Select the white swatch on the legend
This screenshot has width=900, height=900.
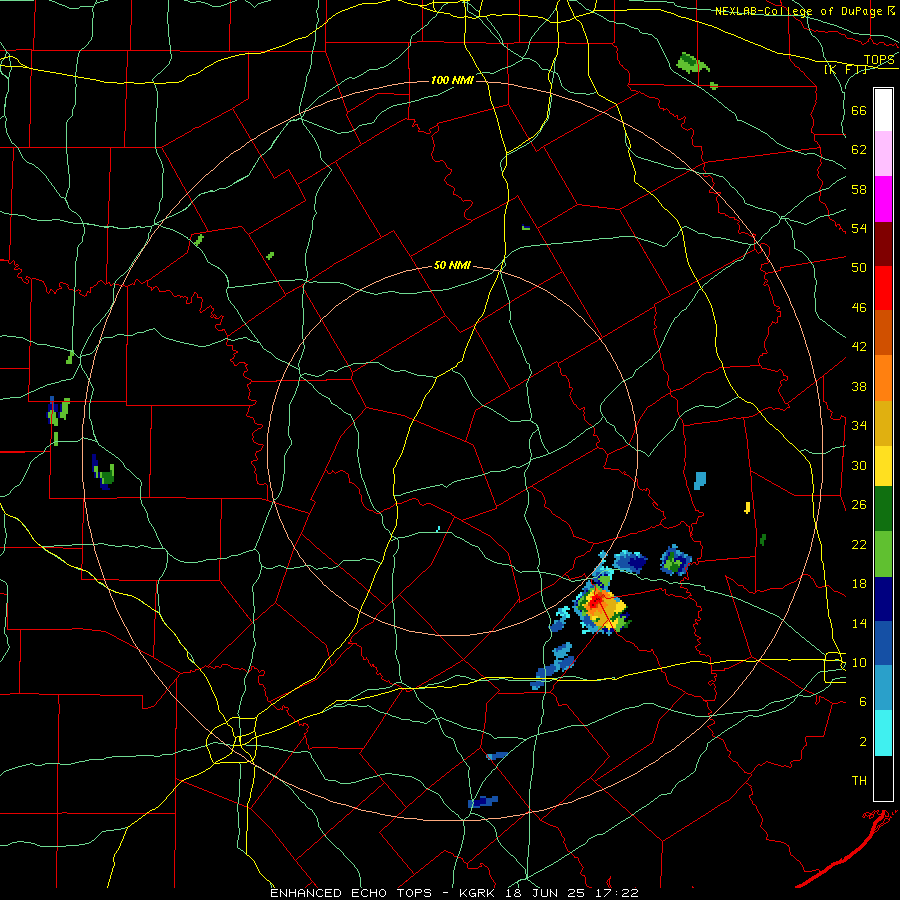(x=883, y=110)
